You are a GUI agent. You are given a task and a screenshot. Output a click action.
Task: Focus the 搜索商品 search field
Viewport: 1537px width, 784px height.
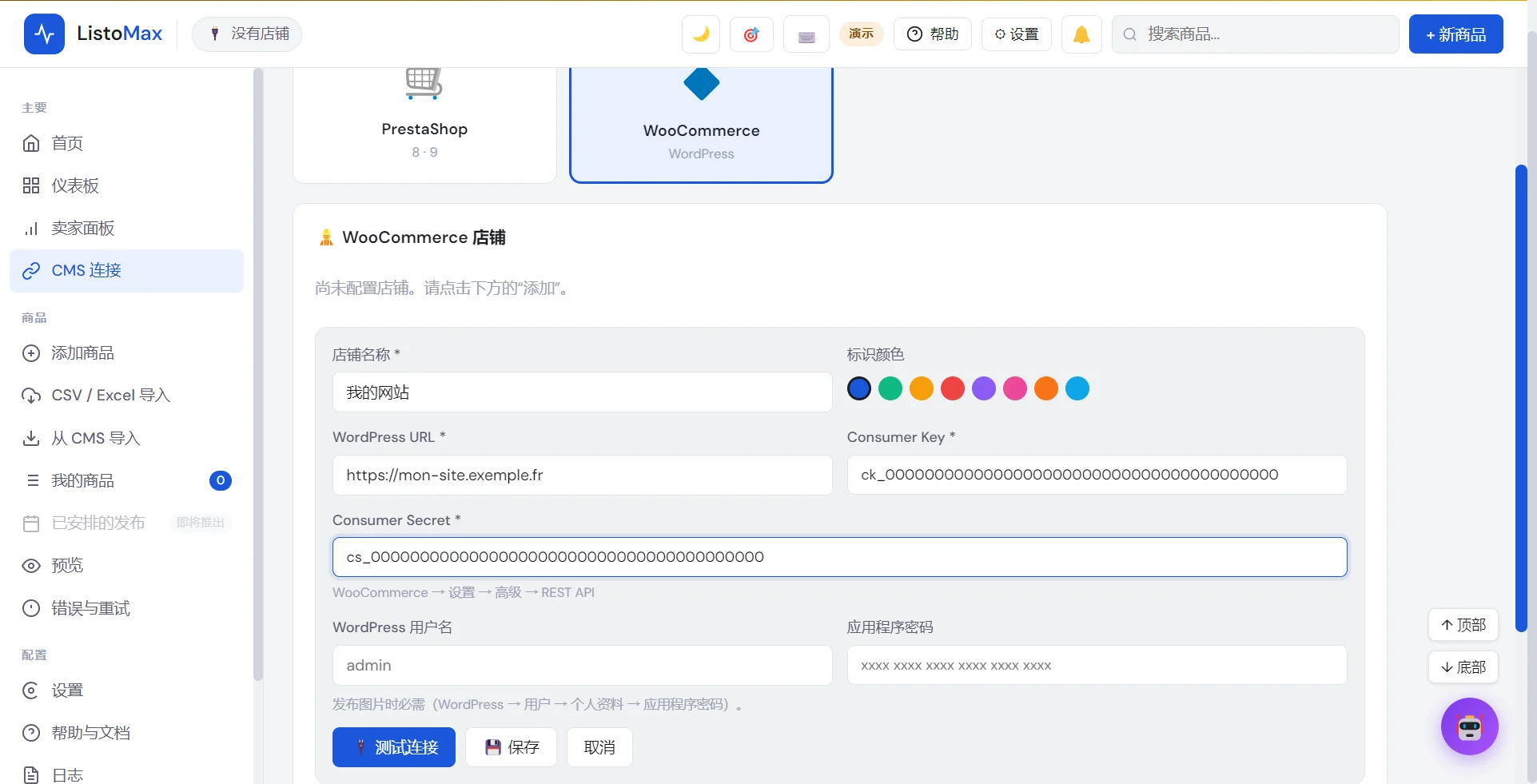(x=1255, y=34)
